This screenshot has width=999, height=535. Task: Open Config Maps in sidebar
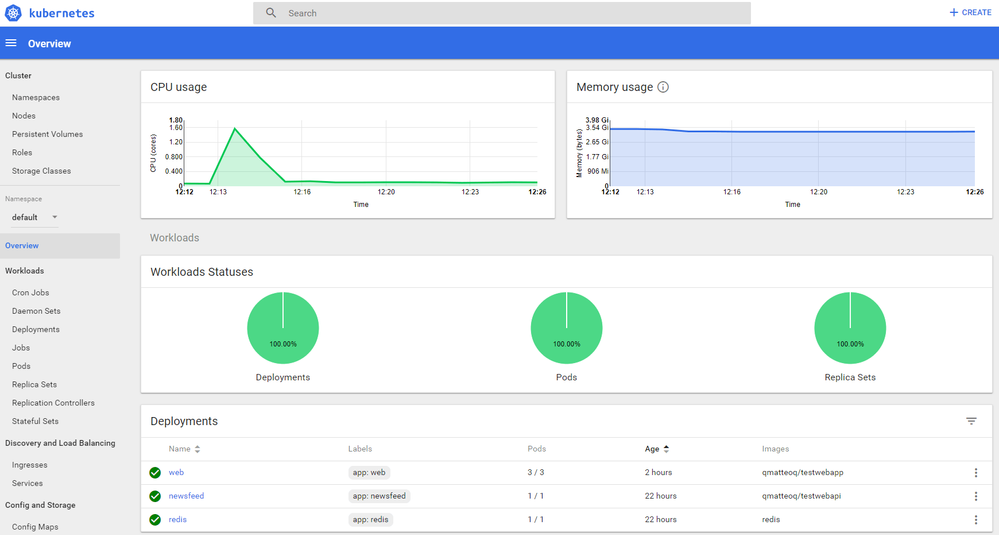point(35,527)
